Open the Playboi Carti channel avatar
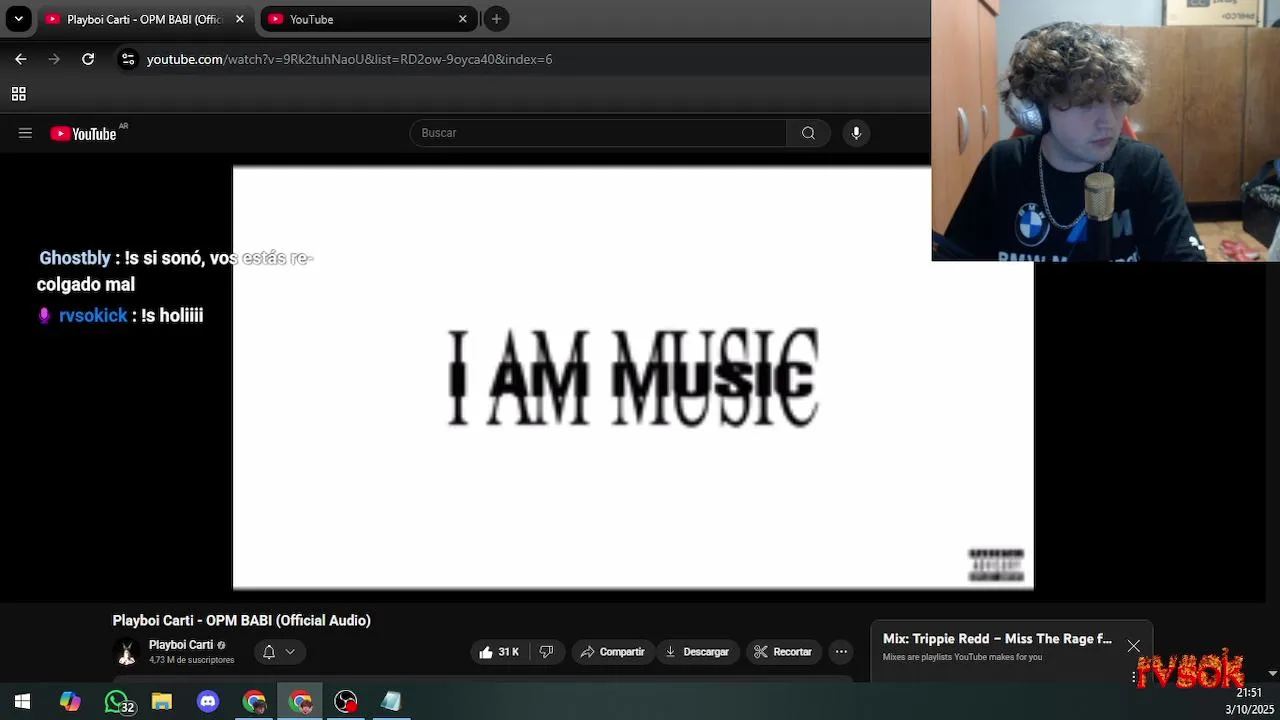This screenshot has width=1280, height=720. (126, 652)
